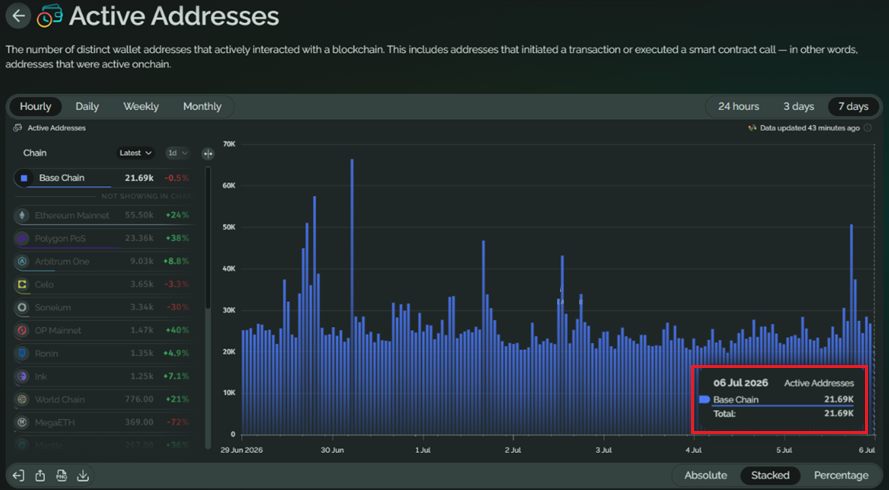Click the 776.00 World Chain value
The width and height of the screenshot is (889, 490).
(x=139, y=400)
